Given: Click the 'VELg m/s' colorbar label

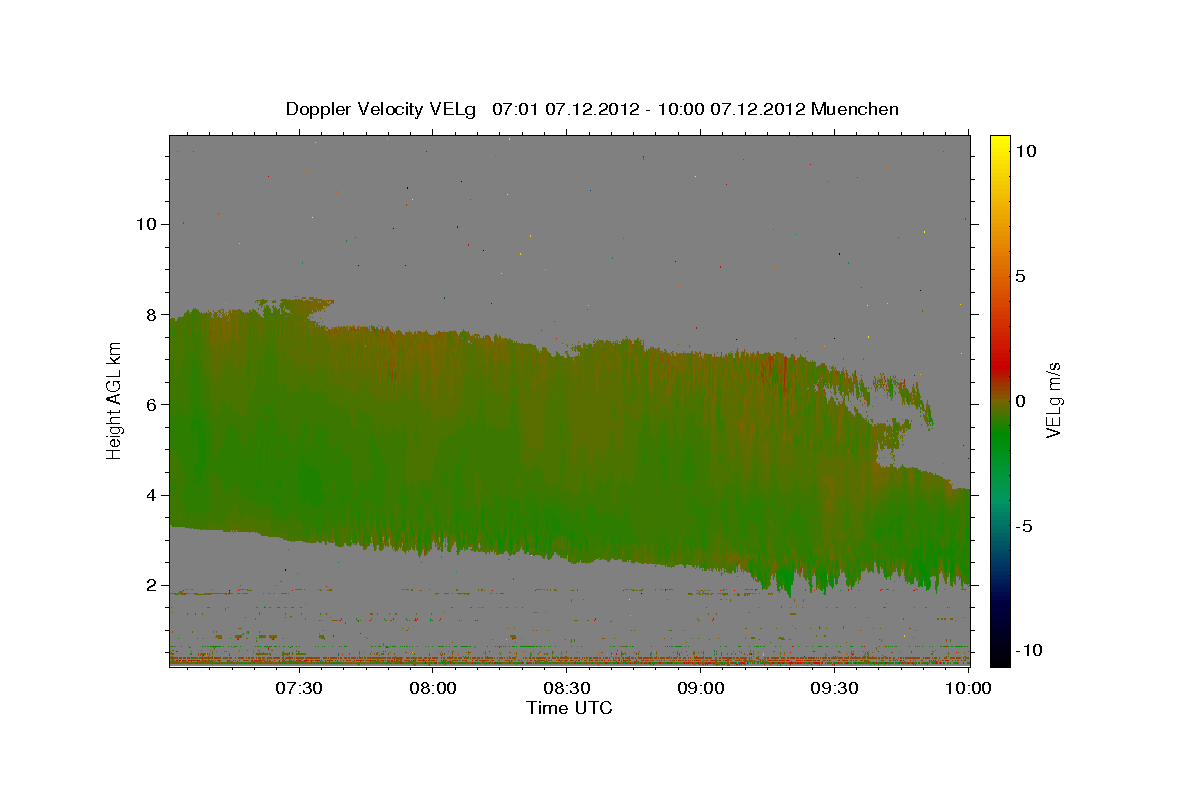Looking at the screenshot, I should coord(1053,400).
